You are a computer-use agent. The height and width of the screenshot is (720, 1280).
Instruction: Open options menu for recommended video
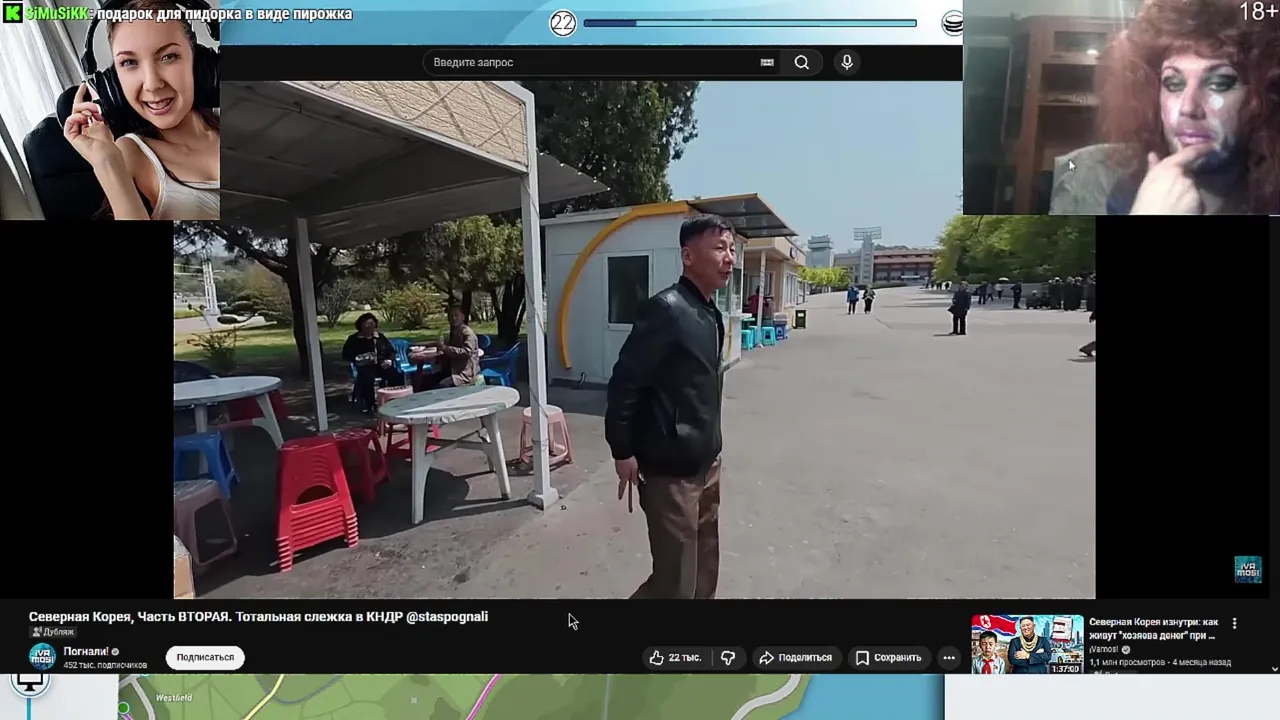pyautogui.click(x=1234, y=623)
